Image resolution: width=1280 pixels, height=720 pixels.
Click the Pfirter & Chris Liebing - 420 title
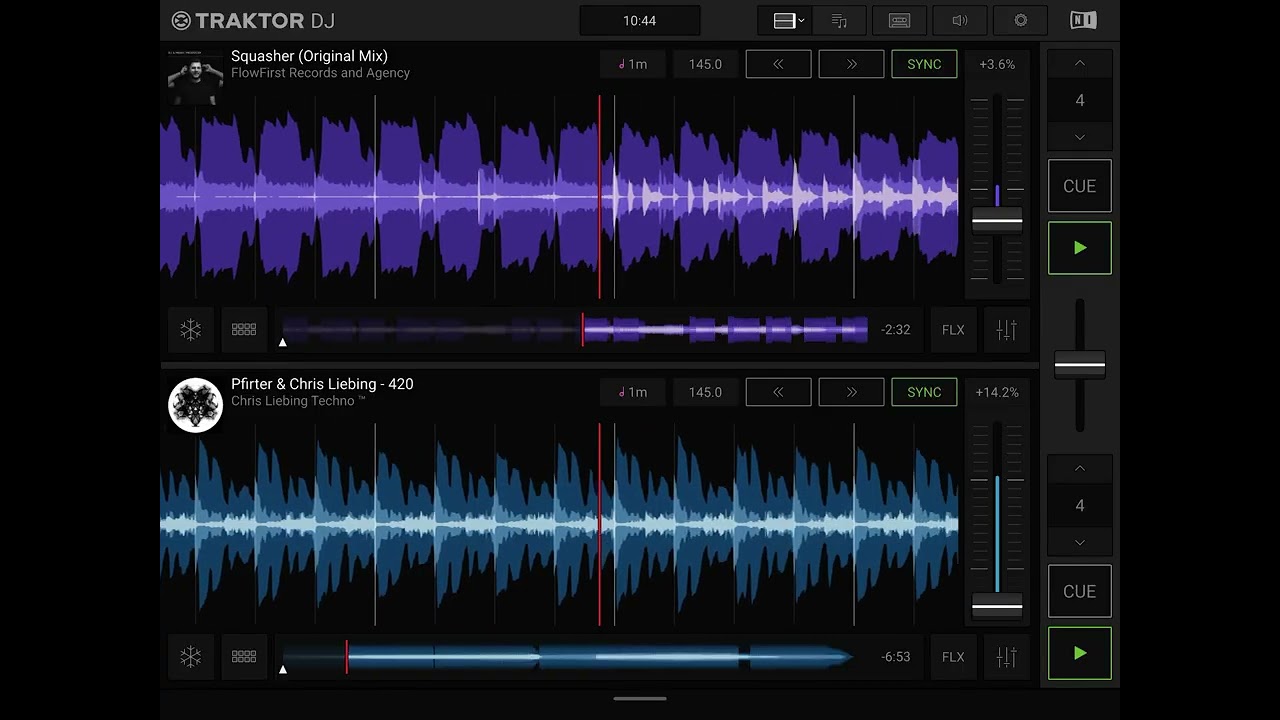322,384
